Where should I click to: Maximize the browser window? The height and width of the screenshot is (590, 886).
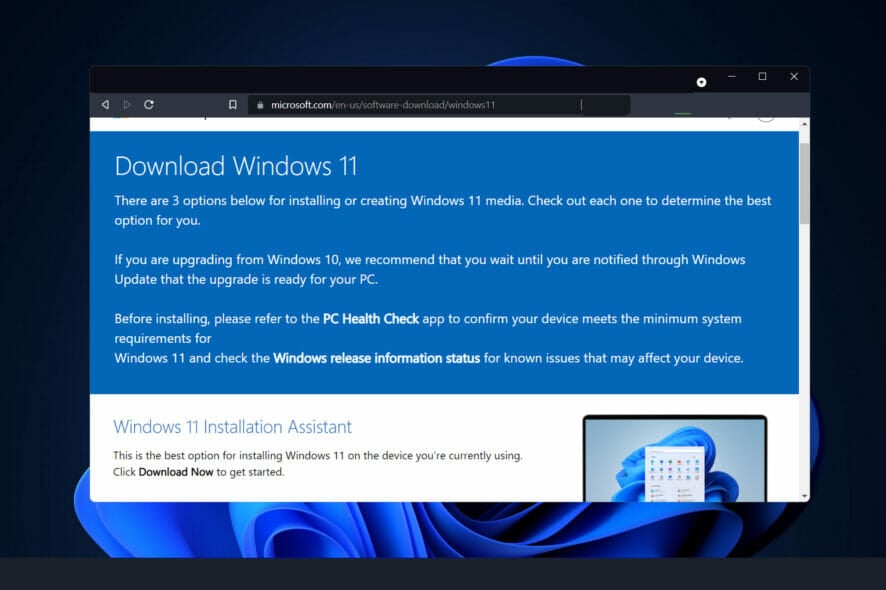pos(763,77)
